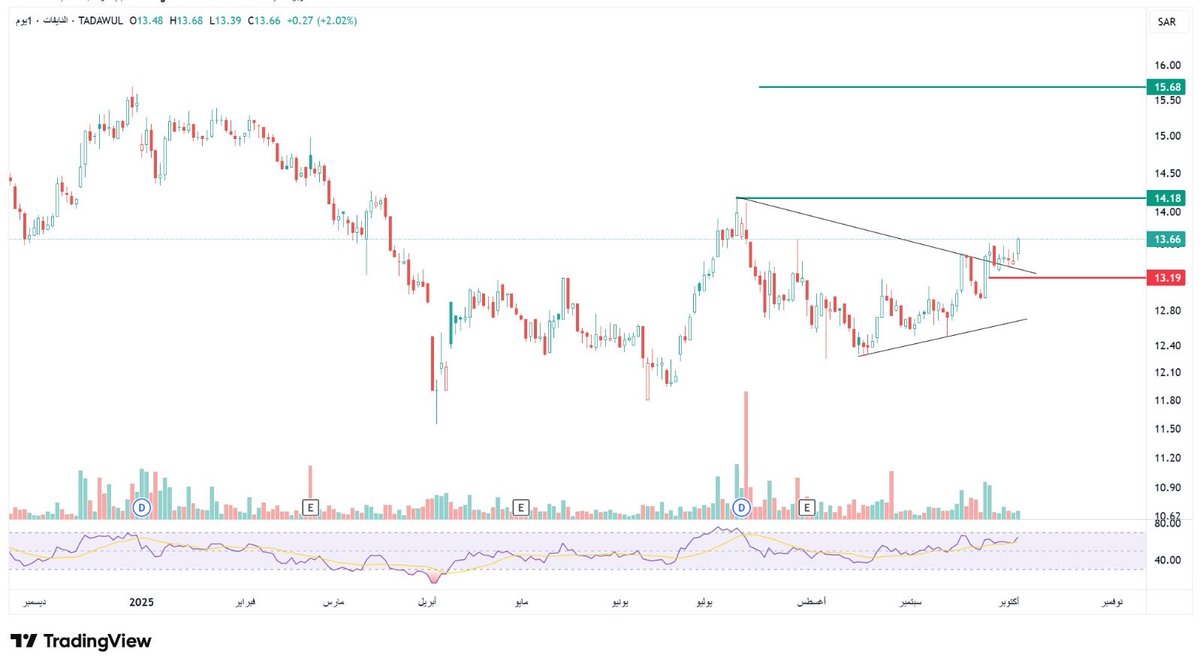The width and height of the screenshot is (1200, 667).
Task: Click the dividend D marker in July
Action: (741, 508)
